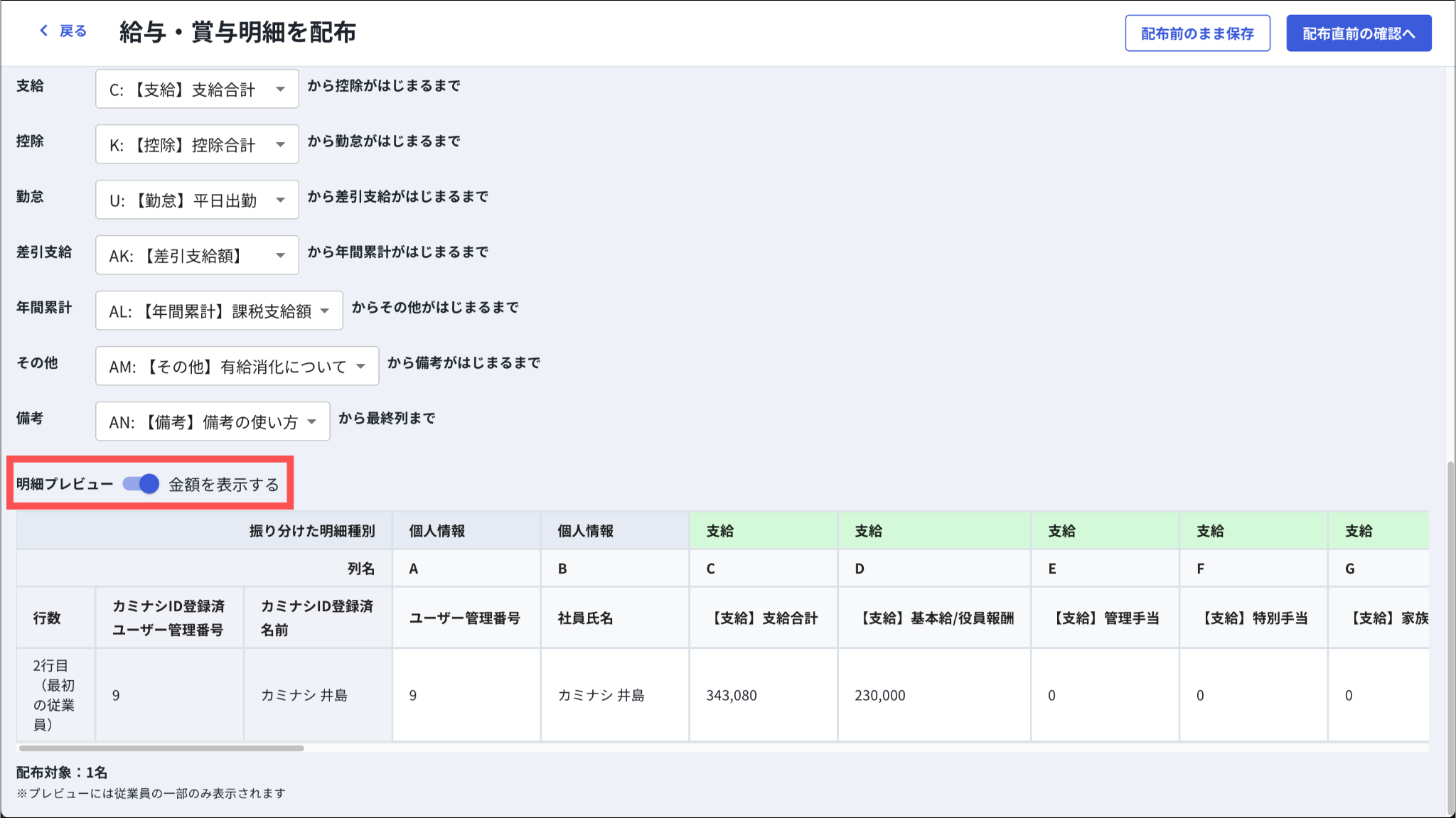Viewport: 1456px width, 818px height.
Task: Click the 【支給】基本給/役員報酬 column header
Action: pos(935,618)
